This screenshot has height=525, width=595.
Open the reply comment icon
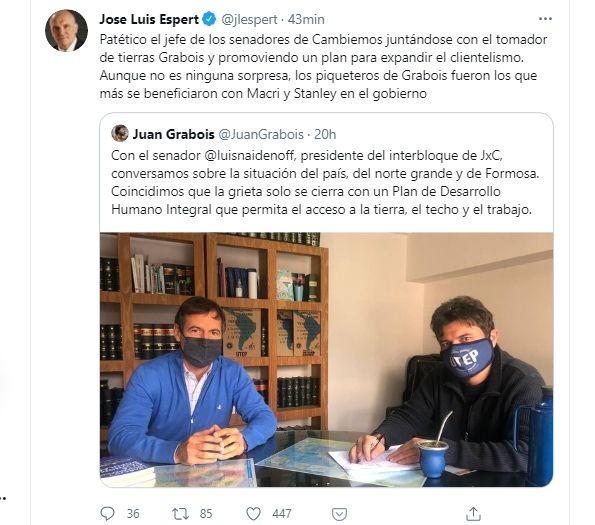(x=107, y=514)
